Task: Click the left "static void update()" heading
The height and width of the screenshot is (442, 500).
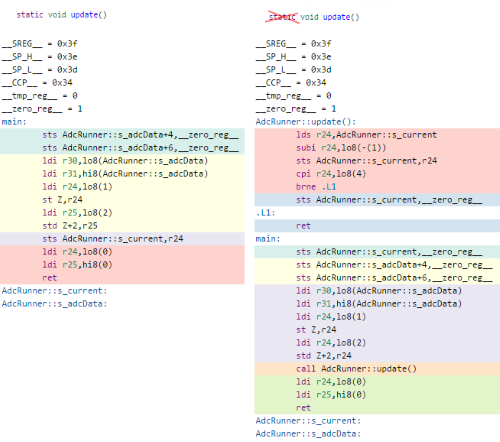Action: (x=62, y=15)
